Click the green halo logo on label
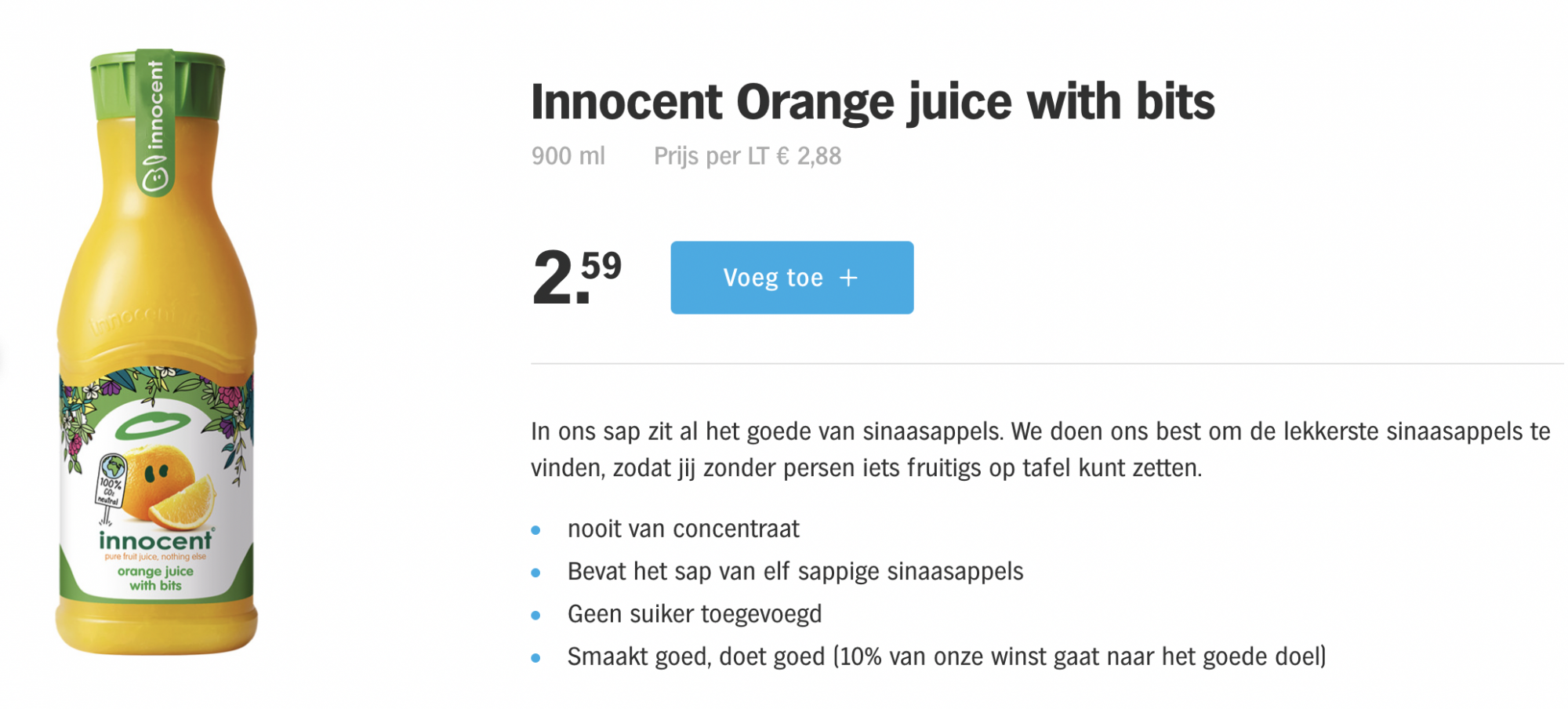1568x709 pixels. [154, 426]
